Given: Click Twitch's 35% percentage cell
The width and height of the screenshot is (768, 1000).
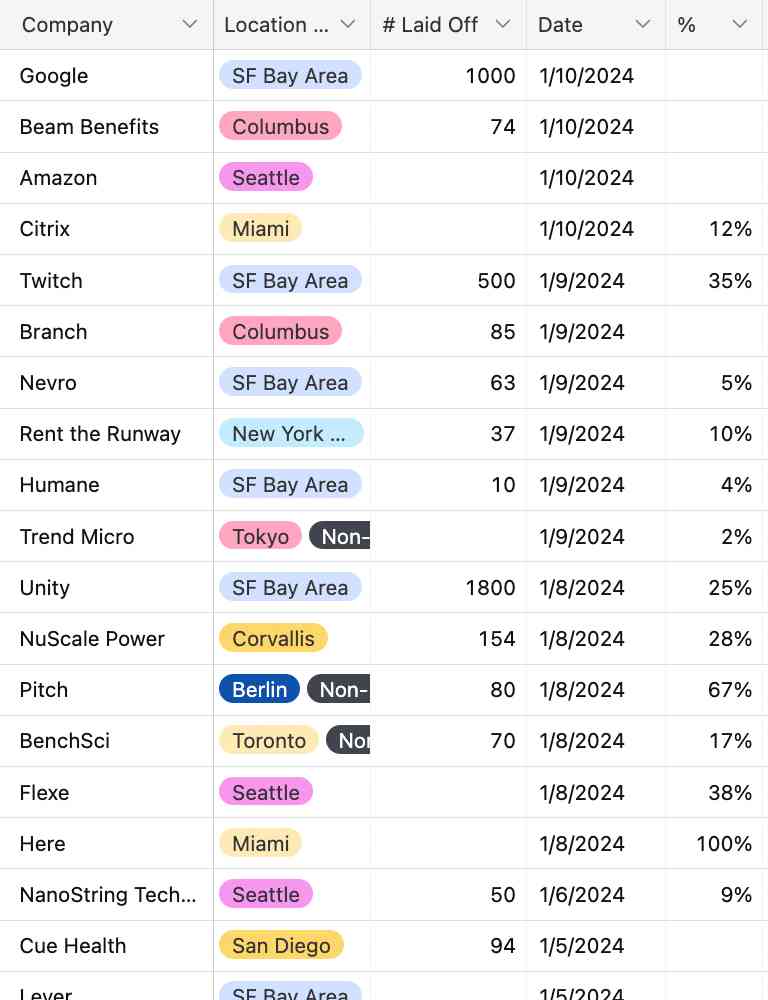Looking at the screenshot, I should point(715,281).
